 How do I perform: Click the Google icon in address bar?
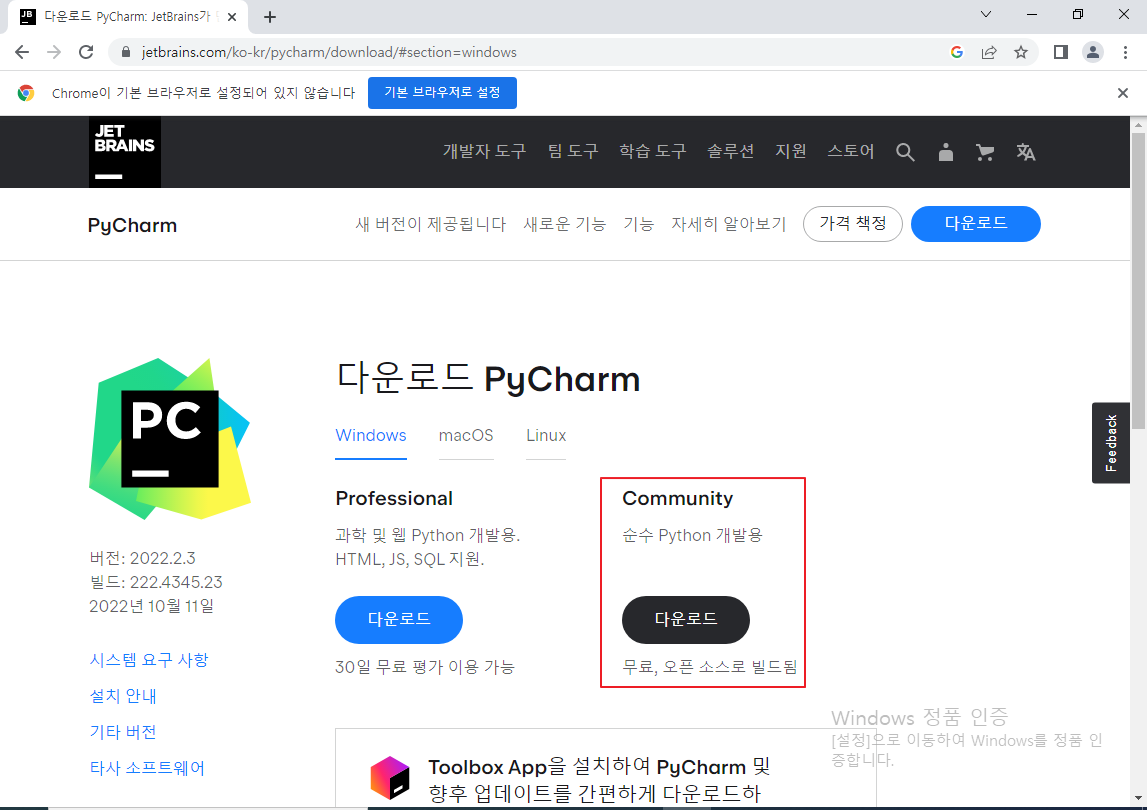(957, 52)
